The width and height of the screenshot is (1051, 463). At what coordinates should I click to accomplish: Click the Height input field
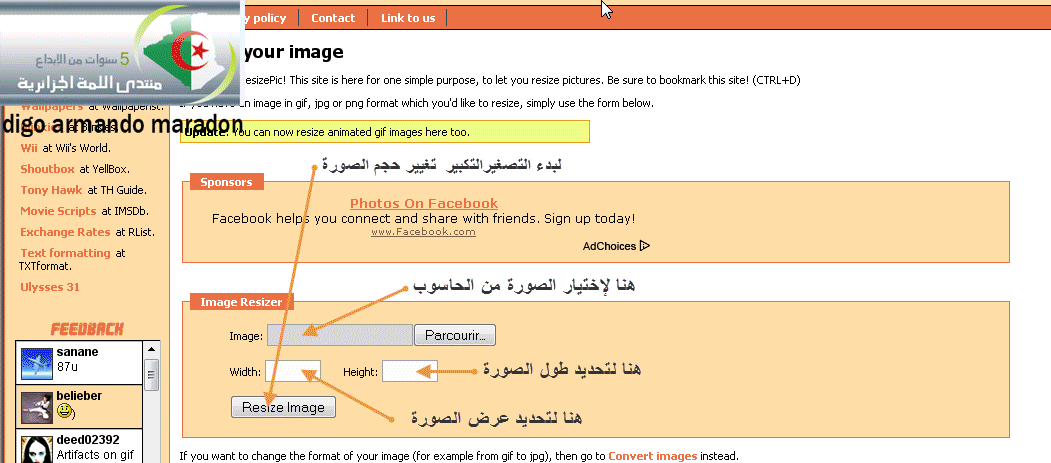tap(410, 372)
